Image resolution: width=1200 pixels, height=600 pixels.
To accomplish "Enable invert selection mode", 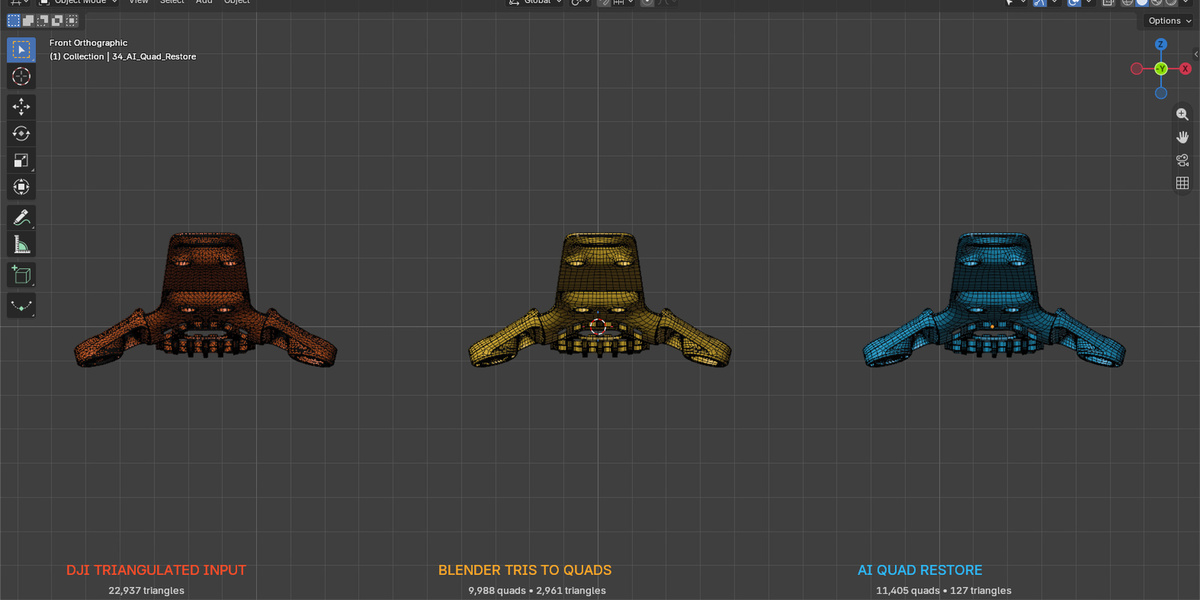I will coord(58,20).
